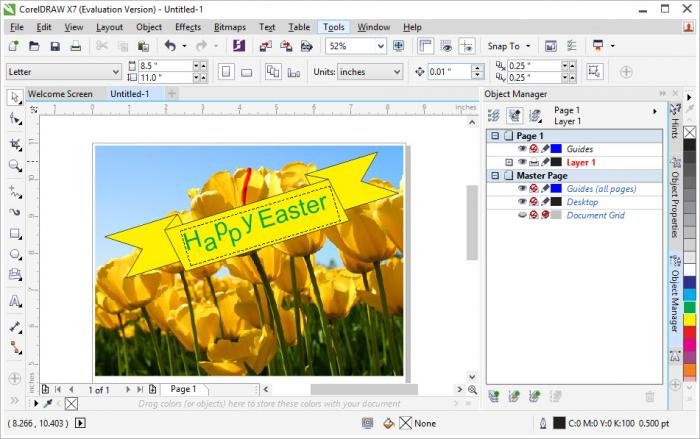Click the Options icon on standard toolbar
Viewport: 700px width, 439px height.
pyautogui.click(x=571, y=46)
